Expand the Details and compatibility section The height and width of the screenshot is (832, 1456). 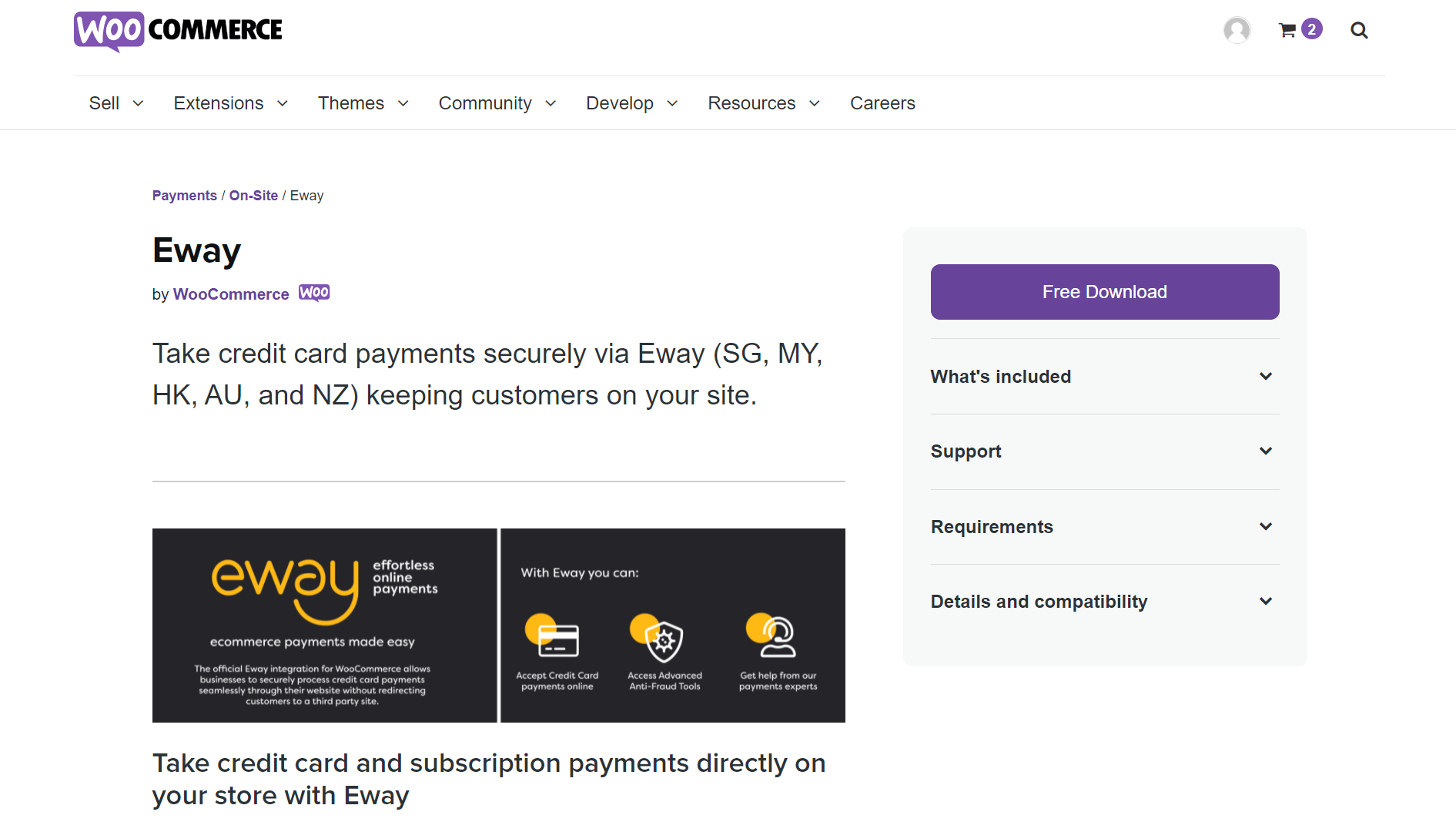click(x=1105, y=602)
